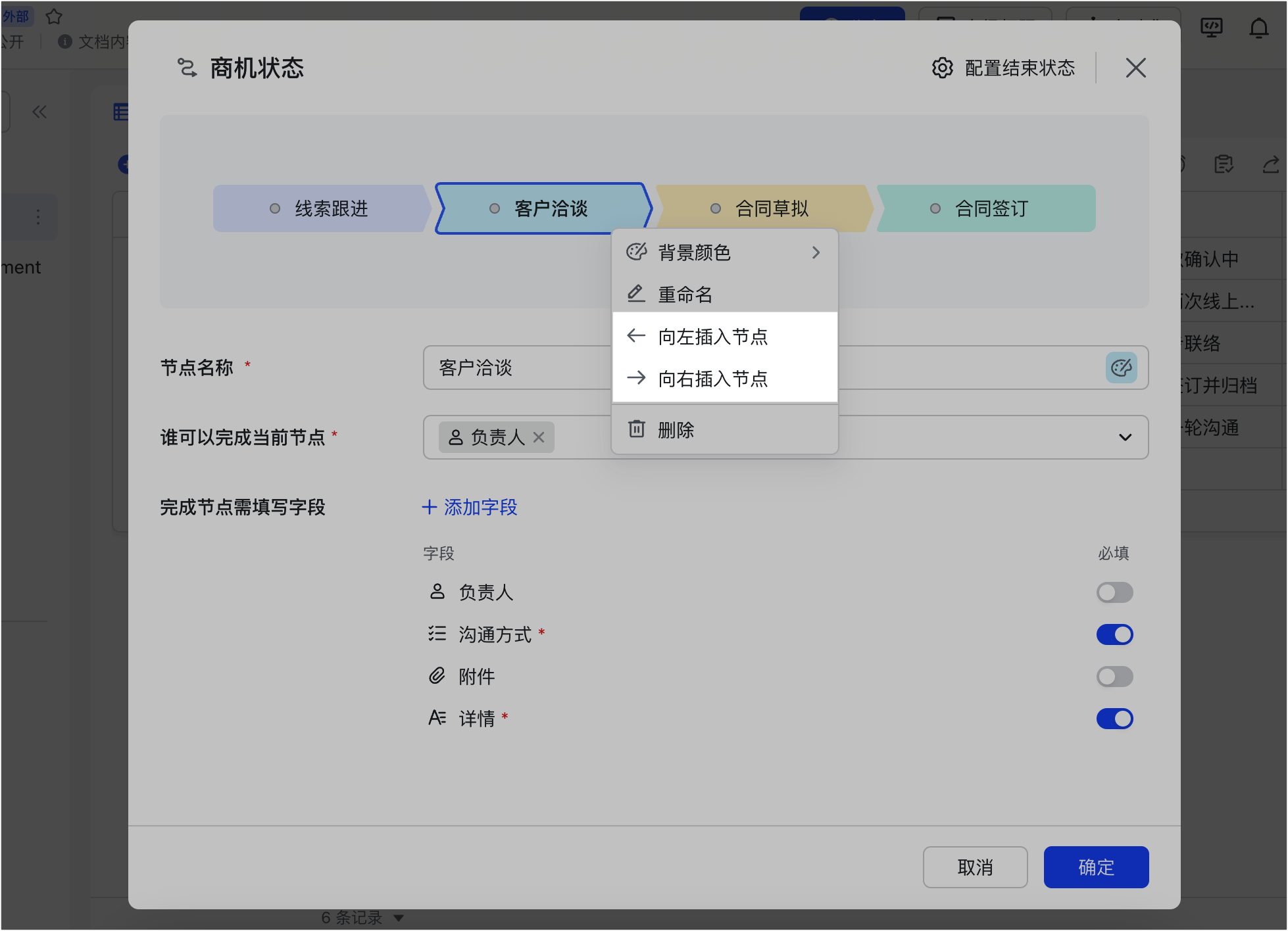Screen dimensions: 1288x931
Task: Click the 确定 button
Action: tap(1095, 867)
